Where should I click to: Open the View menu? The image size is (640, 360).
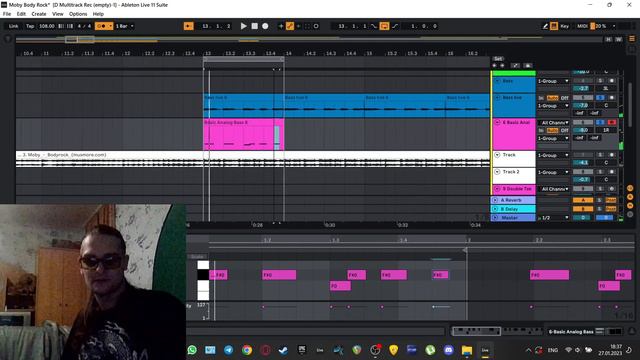point(58,14)
